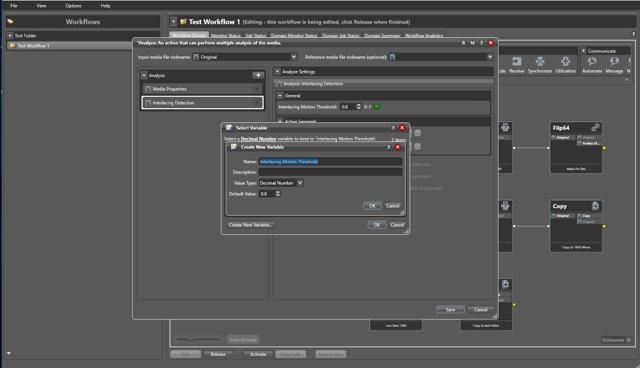Collapse the Test Workflow 1 header arrow
This screenshot has width=640, height=368.
[173, 22]
